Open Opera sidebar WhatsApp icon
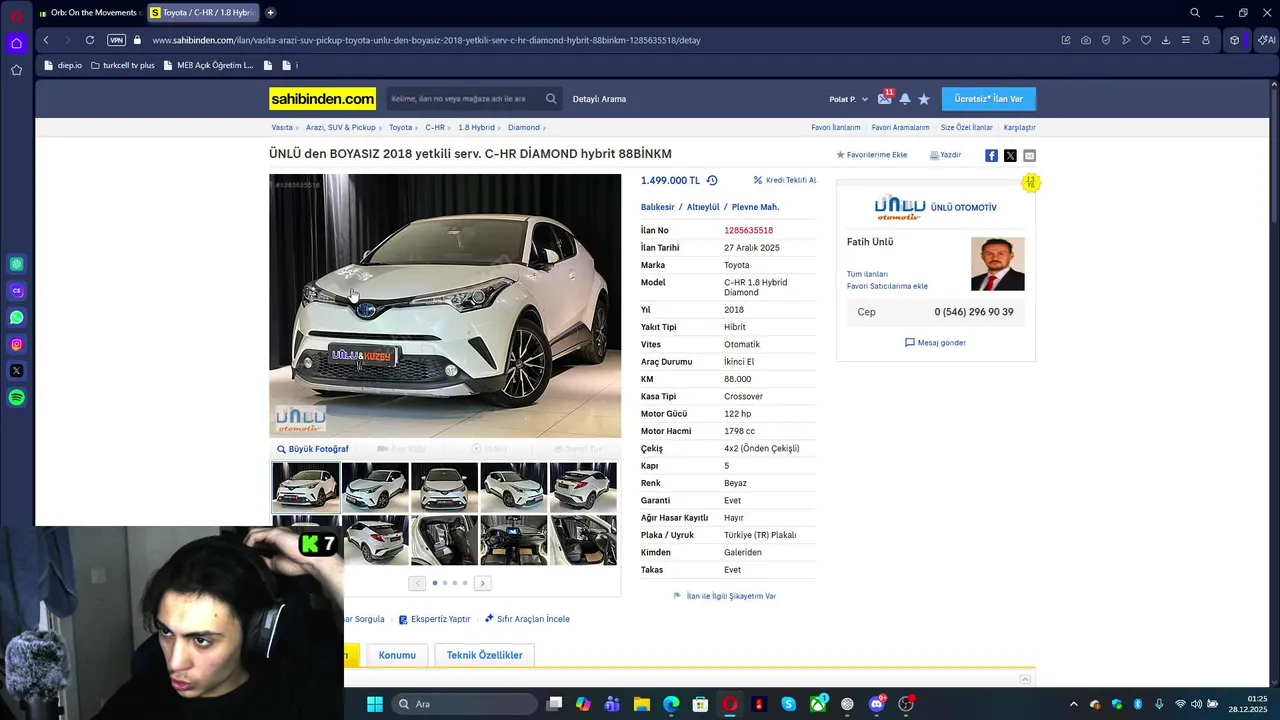Image resolution: width=1280 pixels, height=720 pixels. pyautogui.click(x=16, y=318)
